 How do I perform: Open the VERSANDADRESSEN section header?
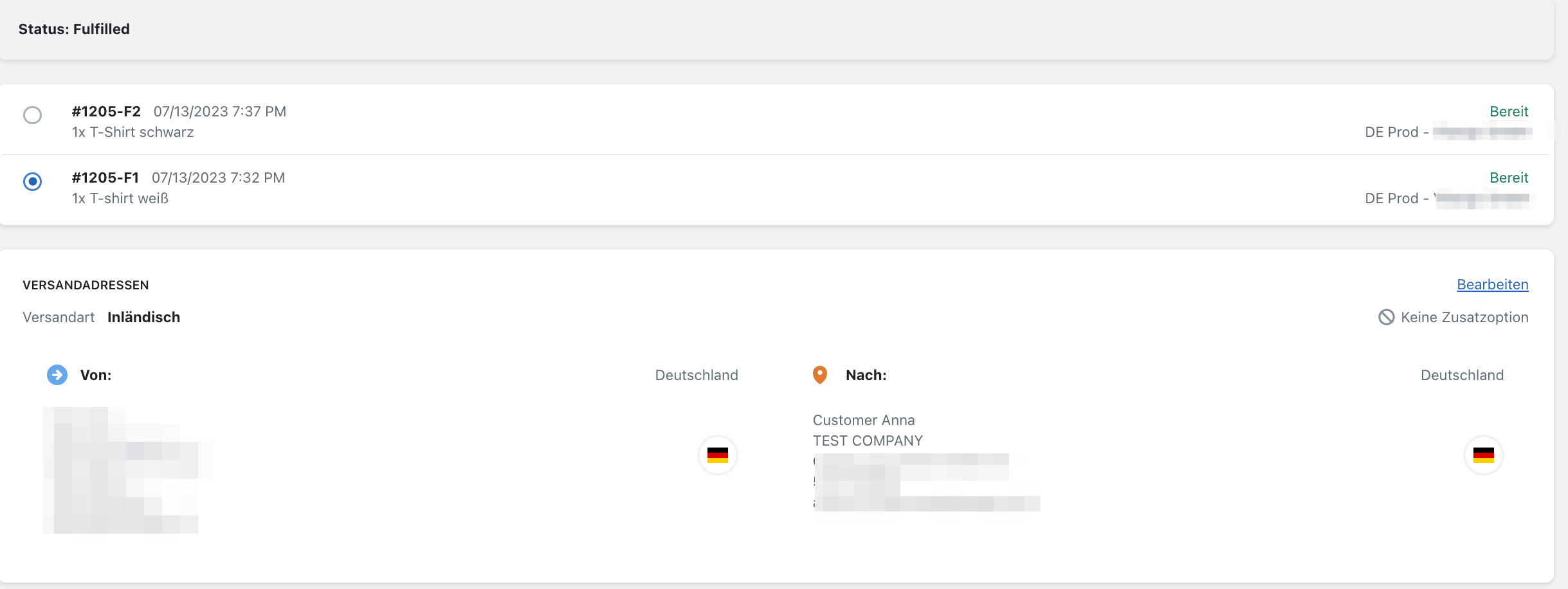coord(86,284)
